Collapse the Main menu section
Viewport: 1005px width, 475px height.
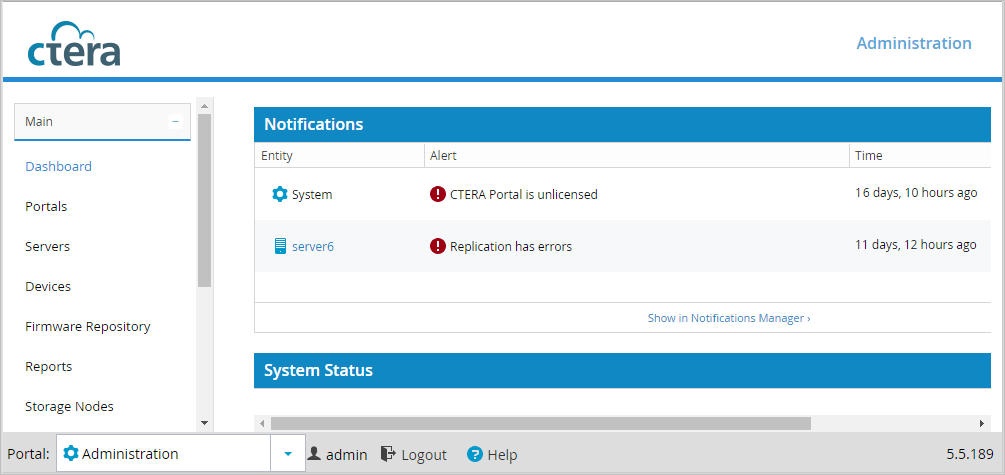pyautogui.click(x=175, y=121)
